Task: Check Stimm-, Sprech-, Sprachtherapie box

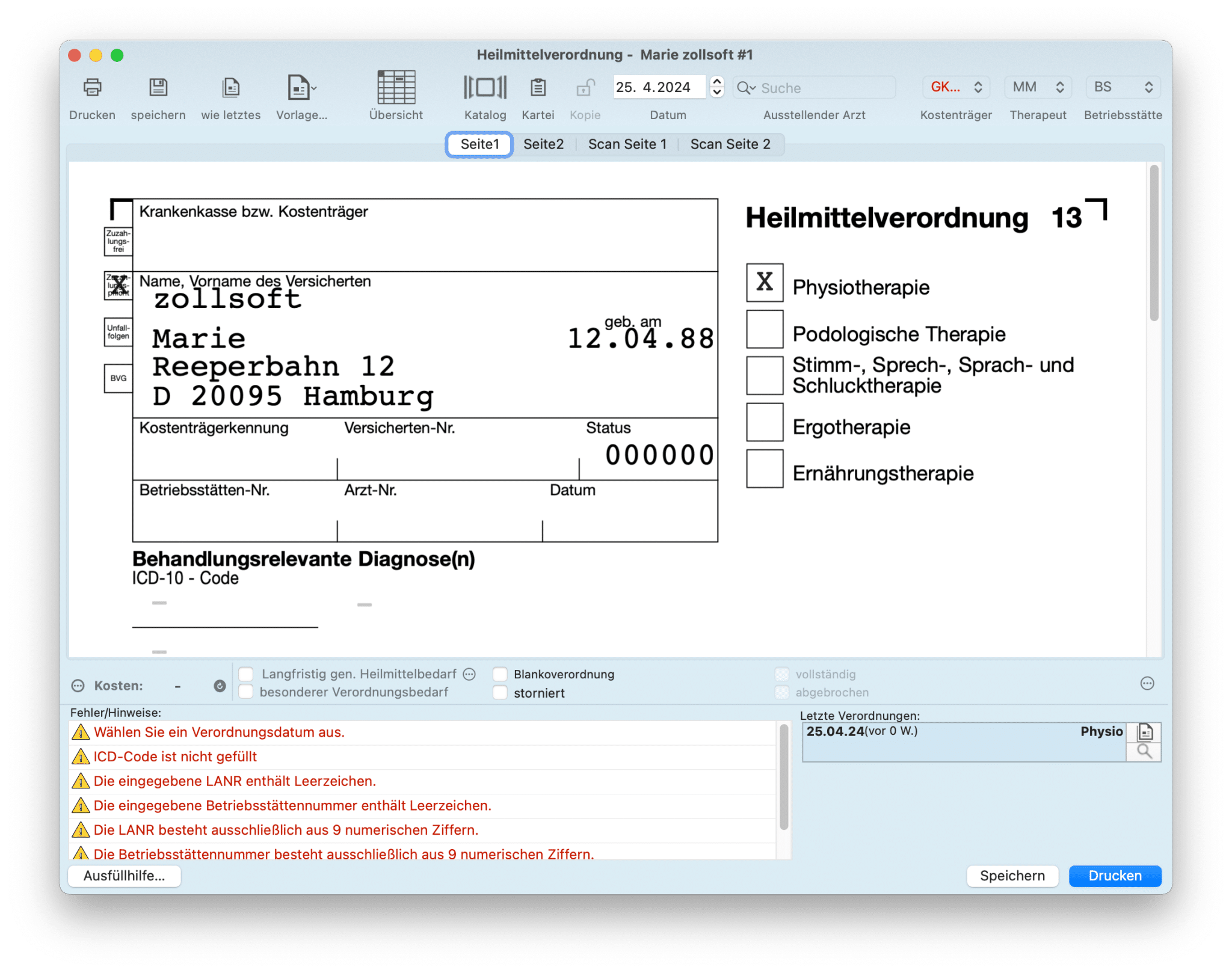Action: tap(765, 375)
